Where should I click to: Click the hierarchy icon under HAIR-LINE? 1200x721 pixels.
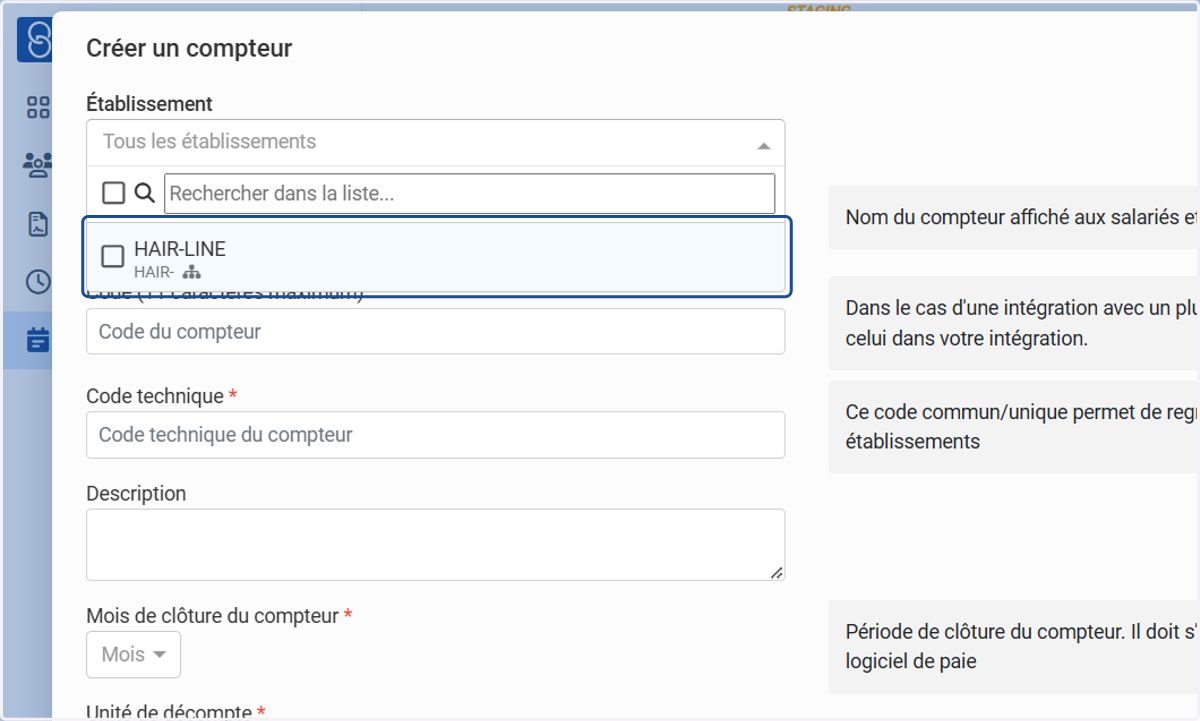[x=192, y=272]
